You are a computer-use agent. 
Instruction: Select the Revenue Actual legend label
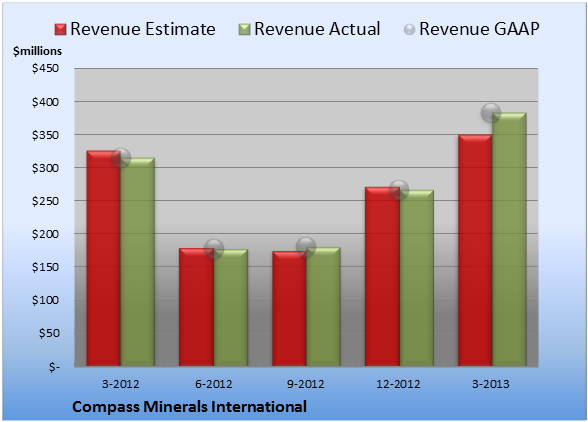(x=317, y=29)
